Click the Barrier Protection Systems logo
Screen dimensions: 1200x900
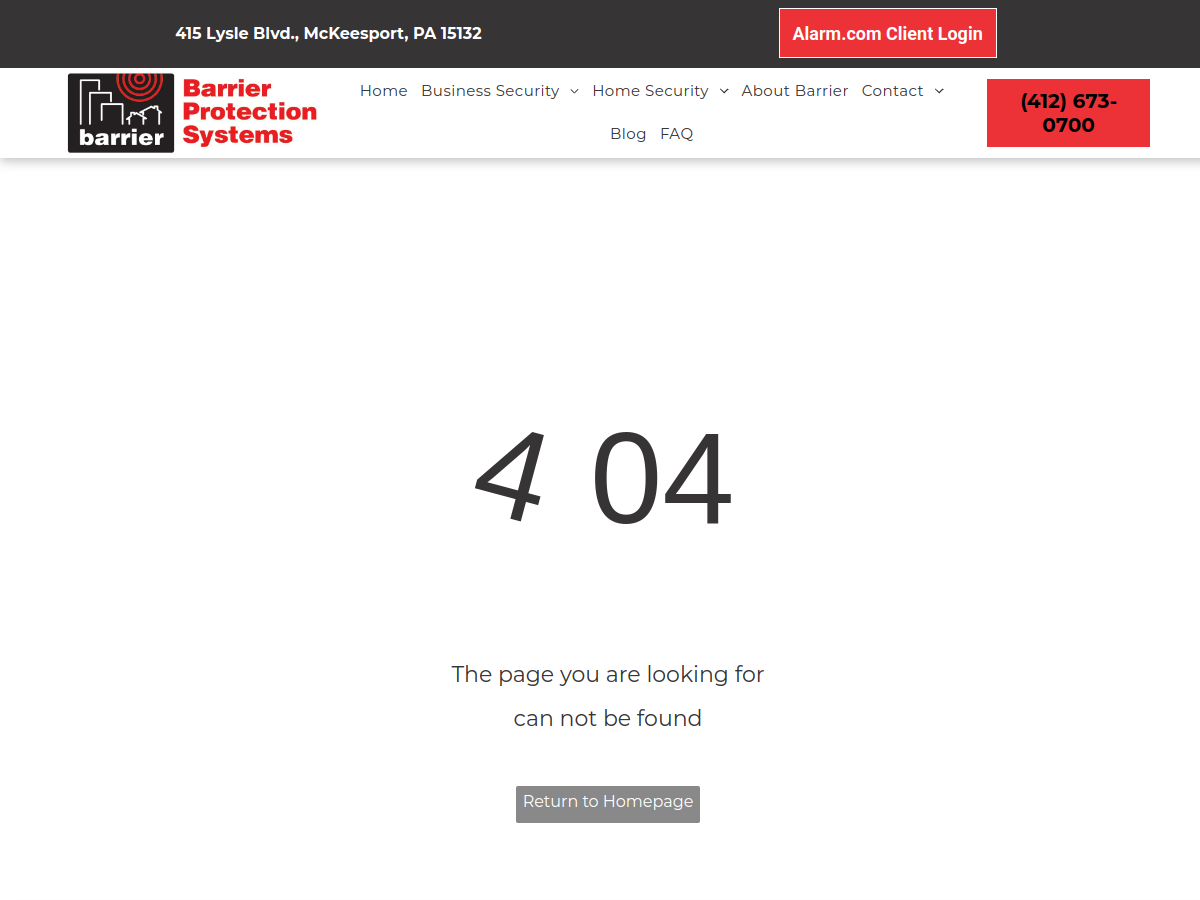[x=192, y=113]
